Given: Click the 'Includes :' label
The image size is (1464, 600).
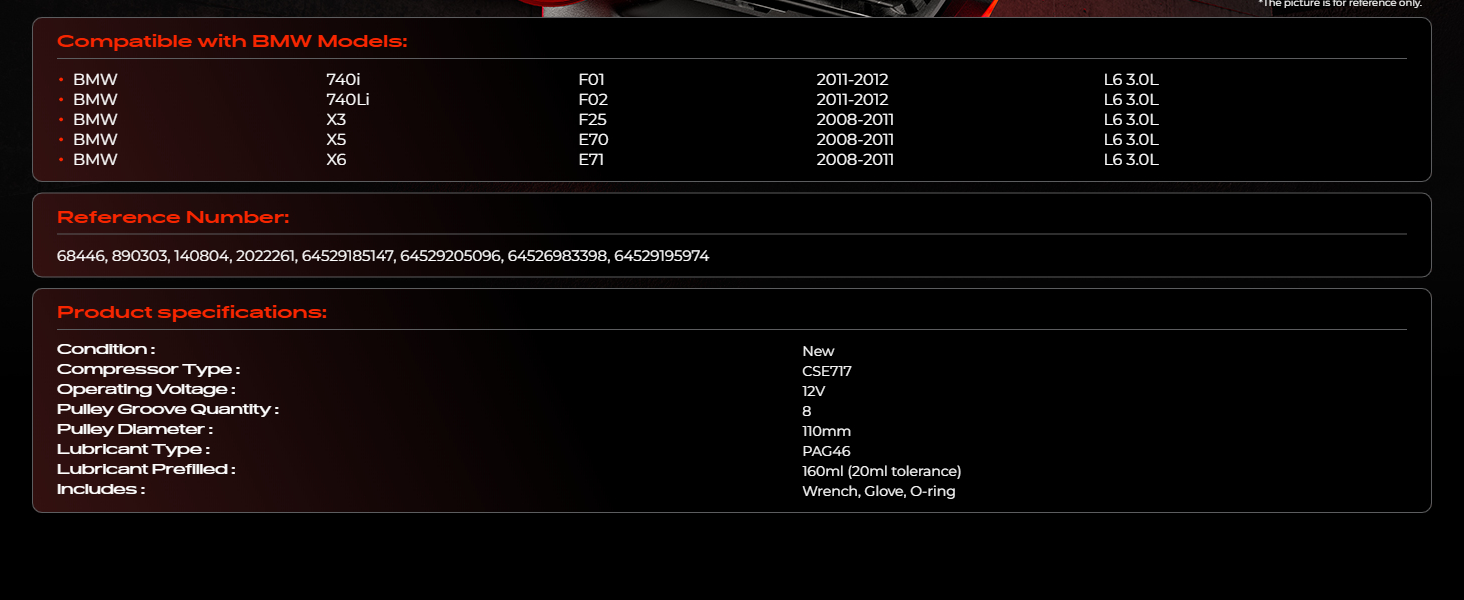Looking at the screenshot, I should click(x=101, y=489).
